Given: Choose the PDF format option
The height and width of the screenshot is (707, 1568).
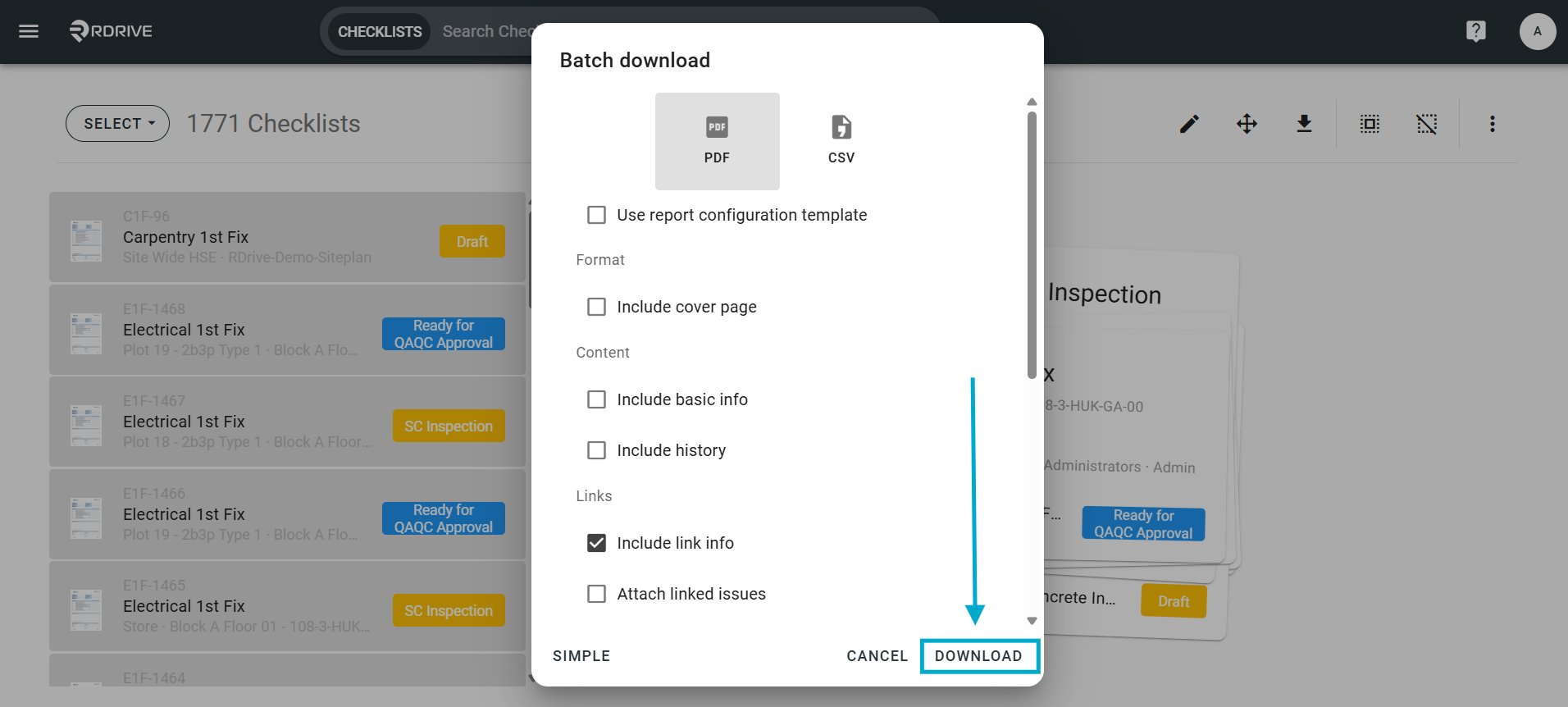Looking at the screenshot, I should click(717, 141).
